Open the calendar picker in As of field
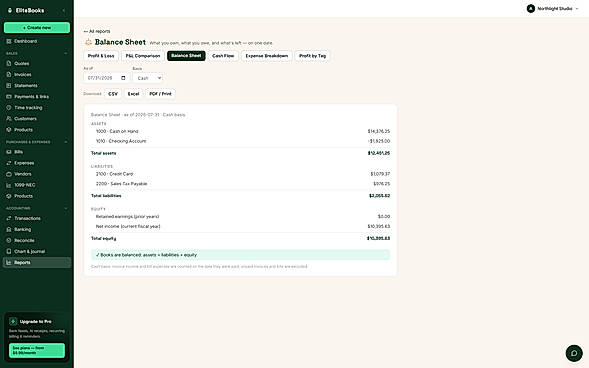Viewport: 589px width, 368px height. tap(123, 78)
